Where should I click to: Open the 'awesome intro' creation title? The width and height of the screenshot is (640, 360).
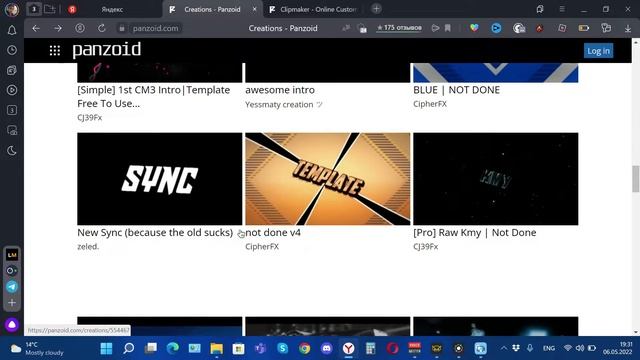(280, 90)
